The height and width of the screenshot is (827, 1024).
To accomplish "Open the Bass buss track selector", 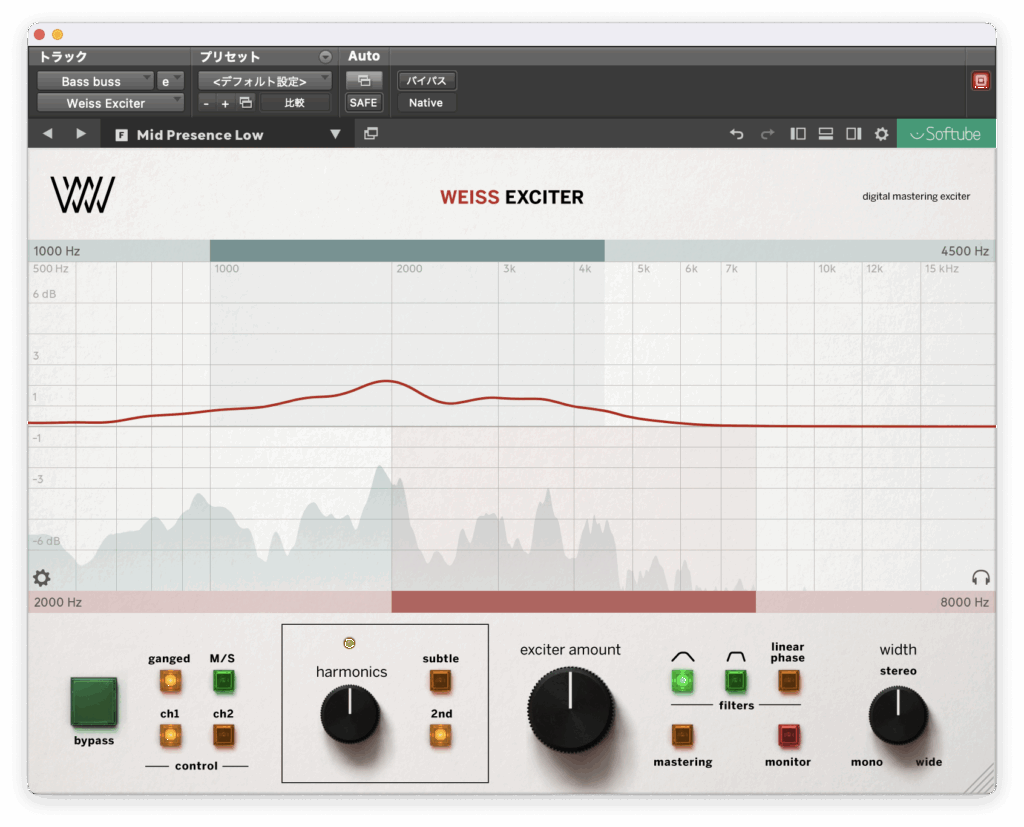I will tap(95, 81).
